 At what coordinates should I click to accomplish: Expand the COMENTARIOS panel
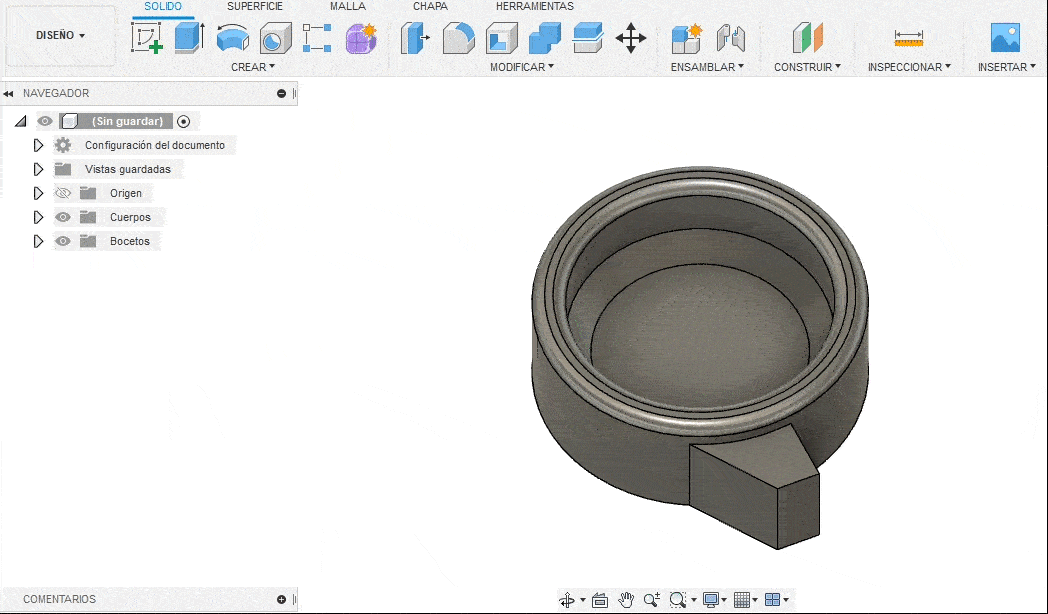click(281, 599)
